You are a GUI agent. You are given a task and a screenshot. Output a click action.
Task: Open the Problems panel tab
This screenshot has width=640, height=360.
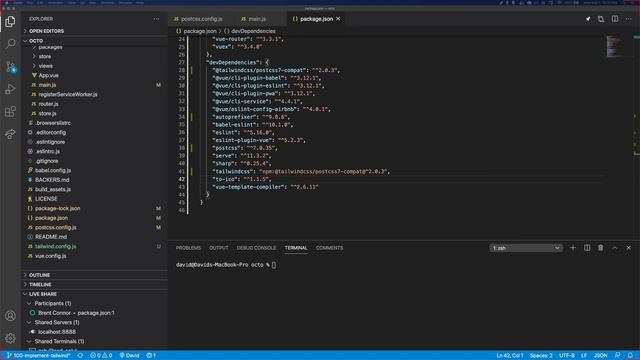tap(188, 248)
